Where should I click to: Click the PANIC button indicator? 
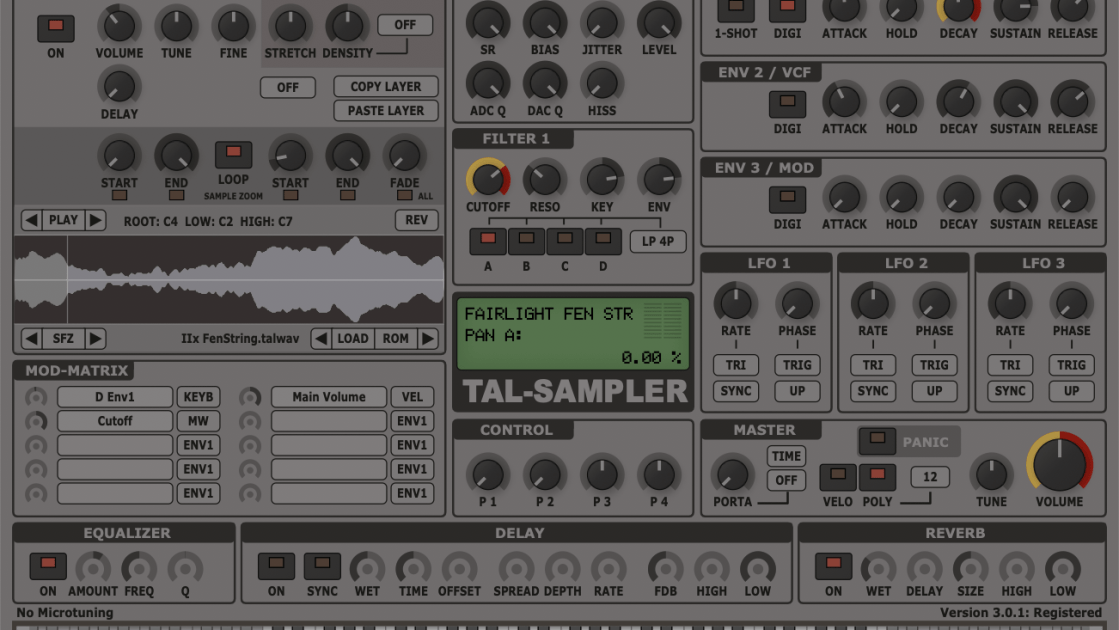pyautogui.click(x=877, y=440)
